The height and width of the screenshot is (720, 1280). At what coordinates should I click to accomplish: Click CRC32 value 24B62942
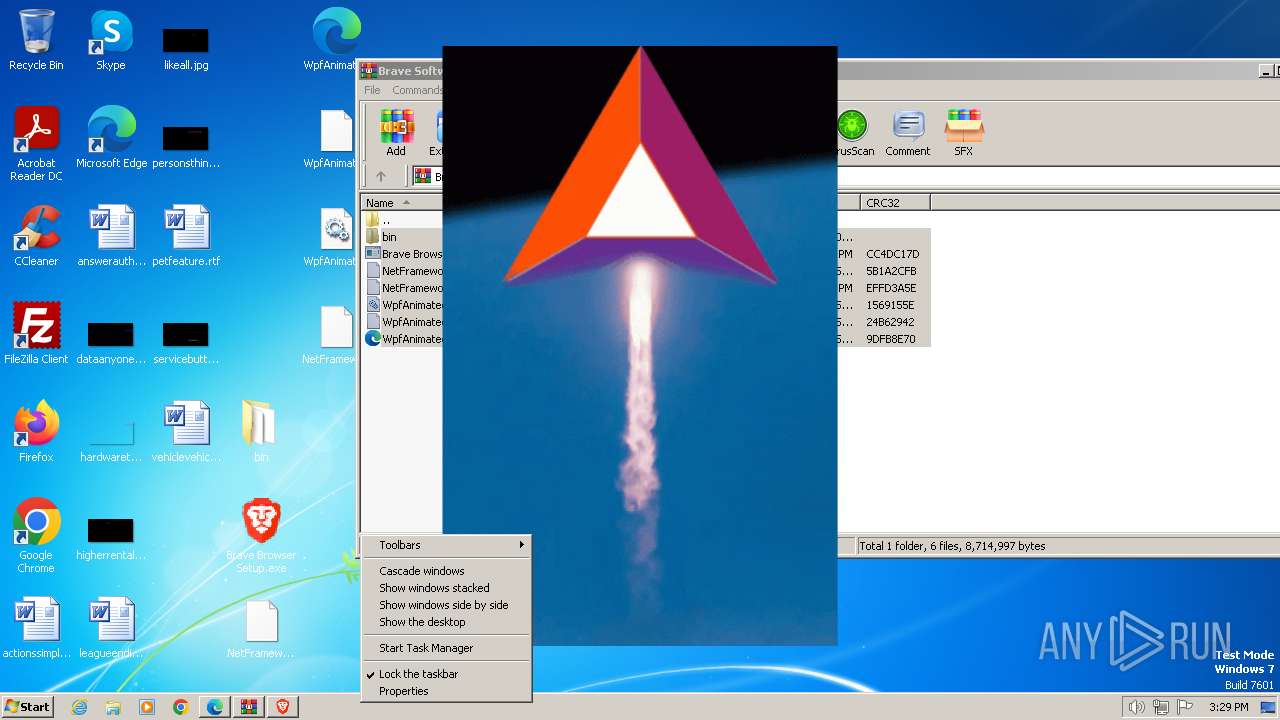point(890,322)
